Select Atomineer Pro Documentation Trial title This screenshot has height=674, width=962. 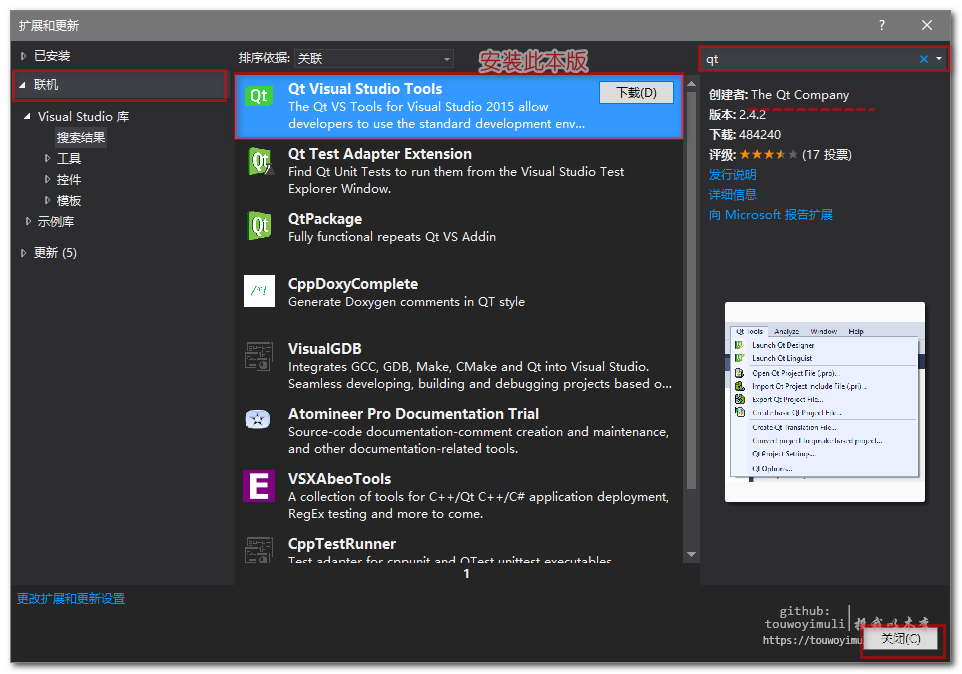[414, 414]
